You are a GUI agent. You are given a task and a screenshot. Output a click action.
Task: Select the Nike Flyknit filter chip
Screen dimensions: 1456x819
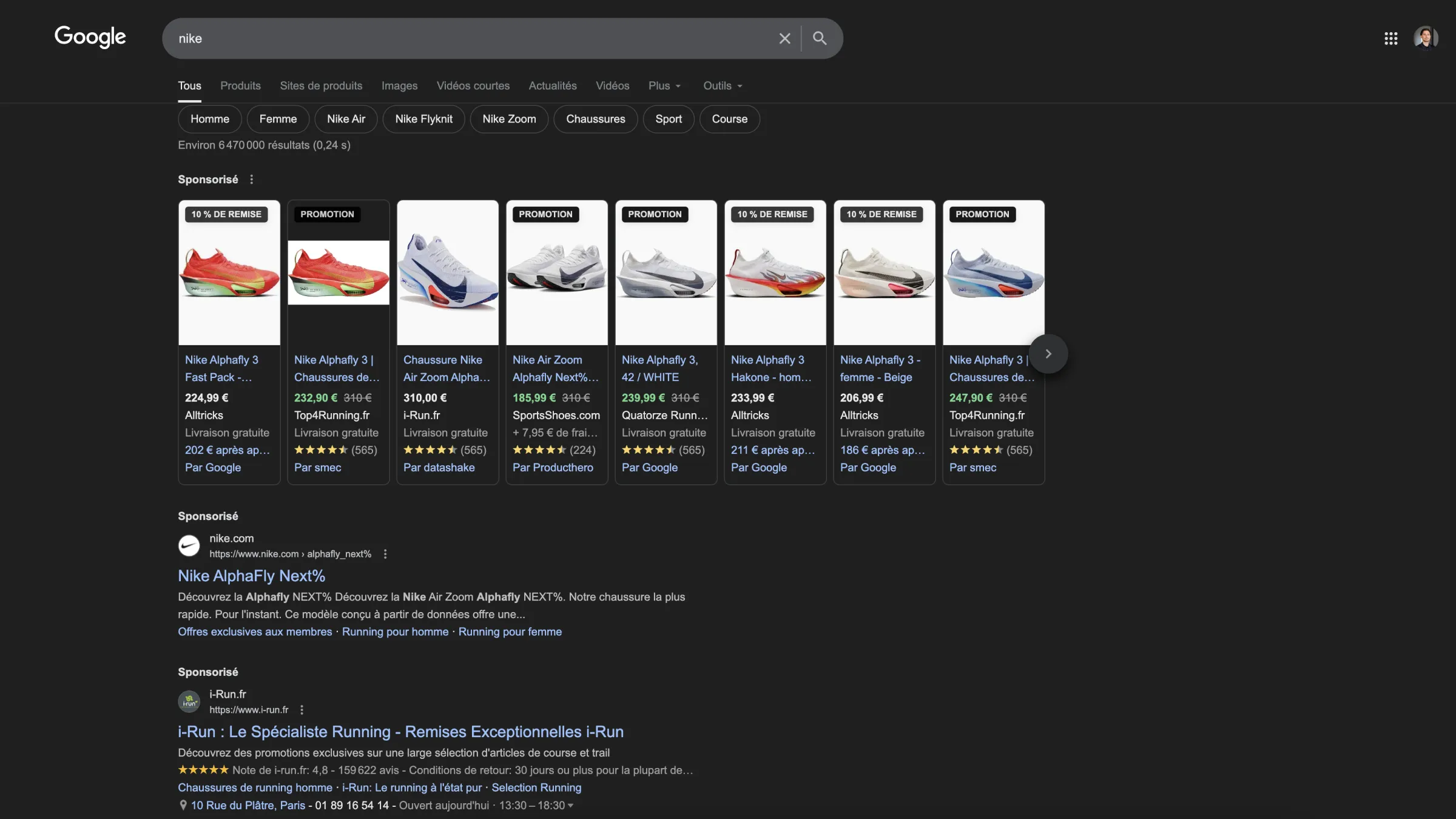click(x=423, y=119)
